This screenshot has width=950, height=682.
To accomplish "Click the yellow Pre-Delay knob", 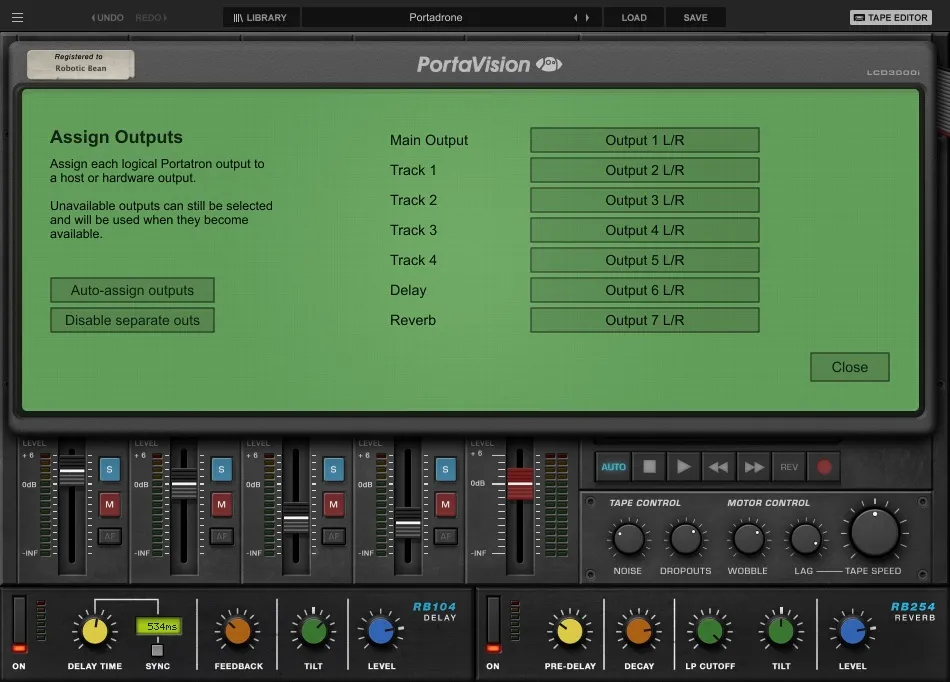I will [570, 632].
